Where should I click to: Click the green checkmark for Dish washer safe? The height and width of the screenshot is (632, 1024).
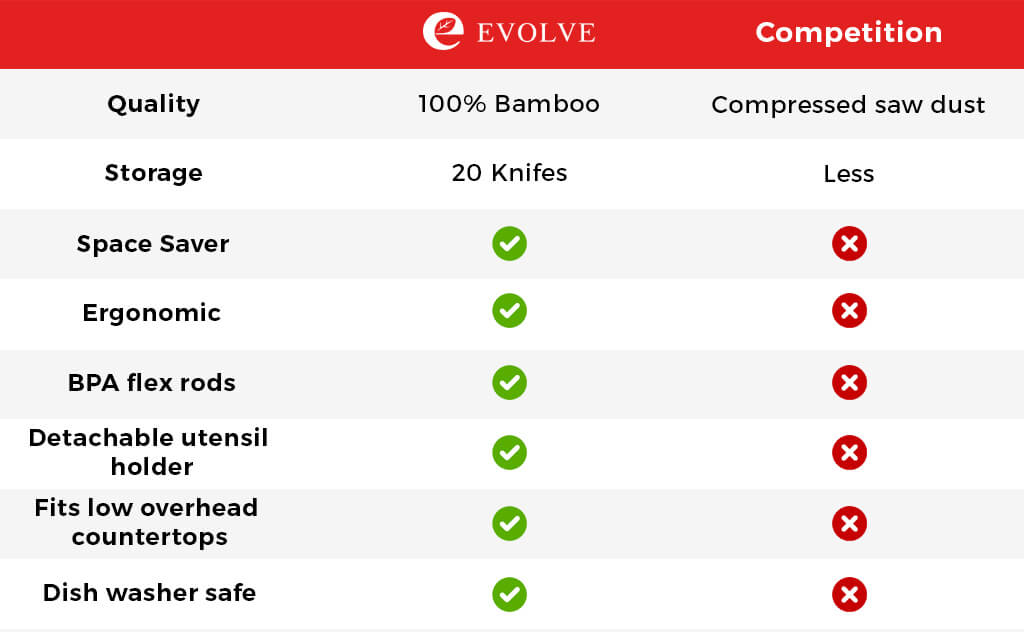pos(509,594)
